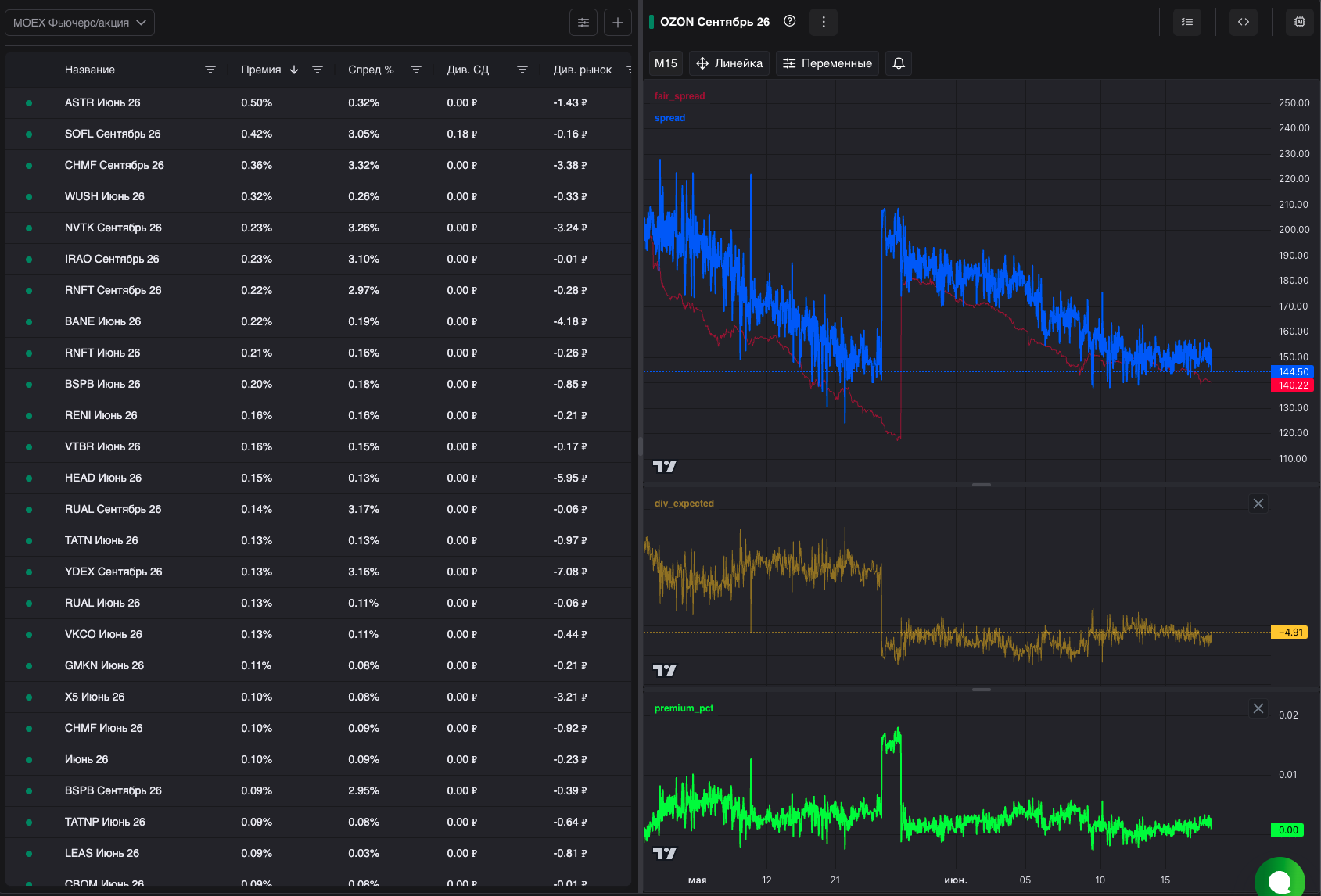Open the chat support bubble
This screenshot has width=1321, height=896.
tap(1280, 879)
